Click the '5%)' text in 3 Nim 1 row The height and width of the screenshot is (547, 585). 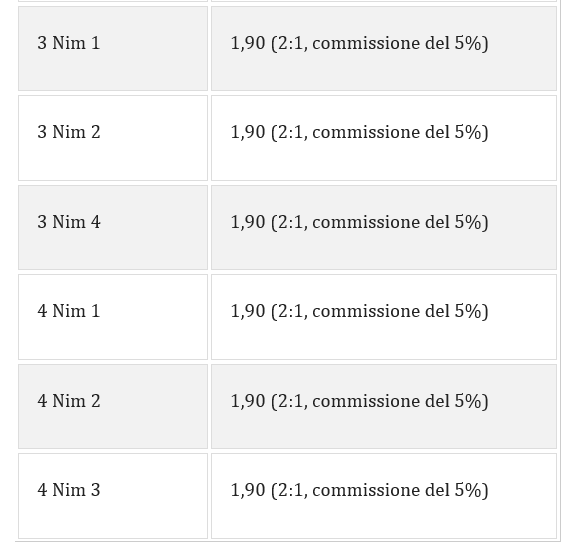click(x=471, y=43)
